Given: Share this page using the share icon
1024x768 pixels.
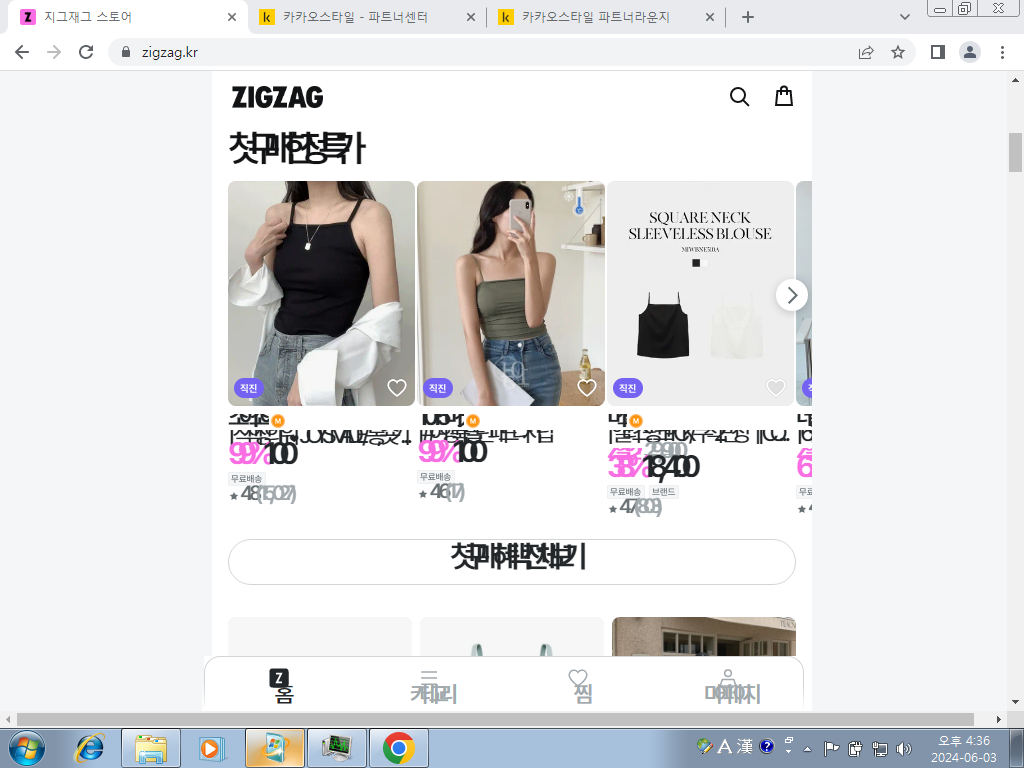Looking at the screenshot, I should point(866,52).
